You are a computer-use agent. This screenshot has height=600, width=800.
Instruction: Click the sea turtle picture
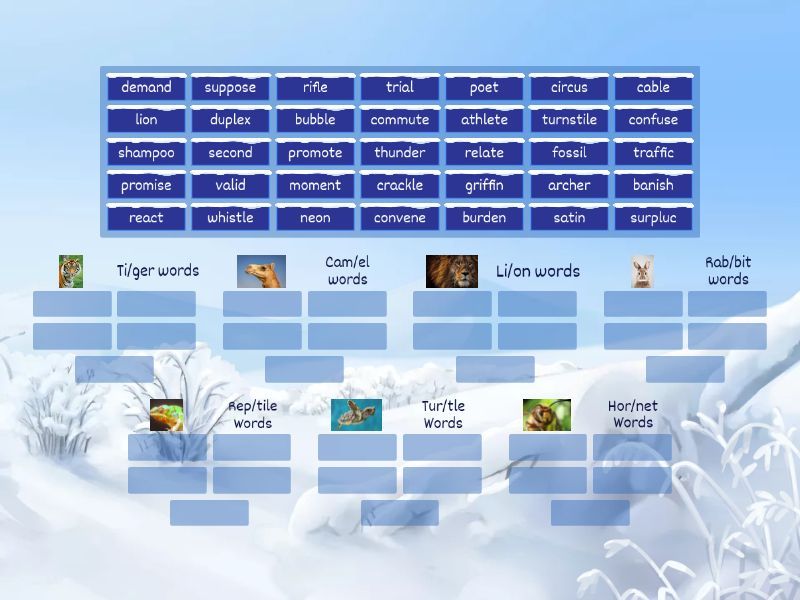[x=356, y=415]
